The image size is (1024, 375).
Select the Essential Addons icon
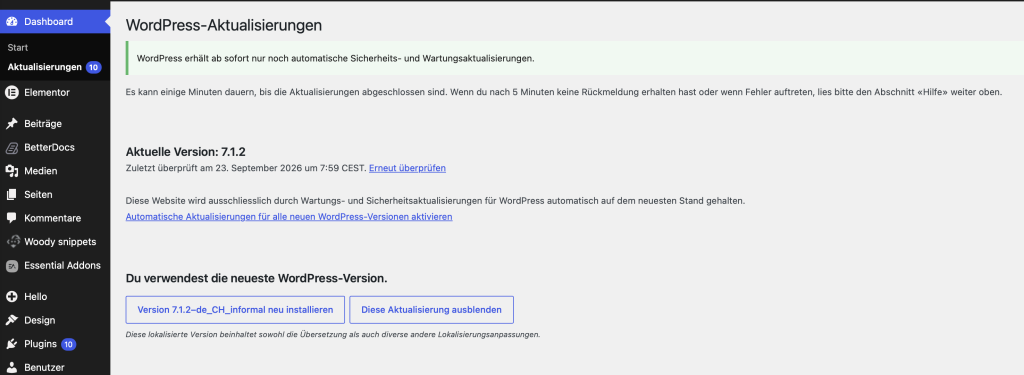pos(11,265)
